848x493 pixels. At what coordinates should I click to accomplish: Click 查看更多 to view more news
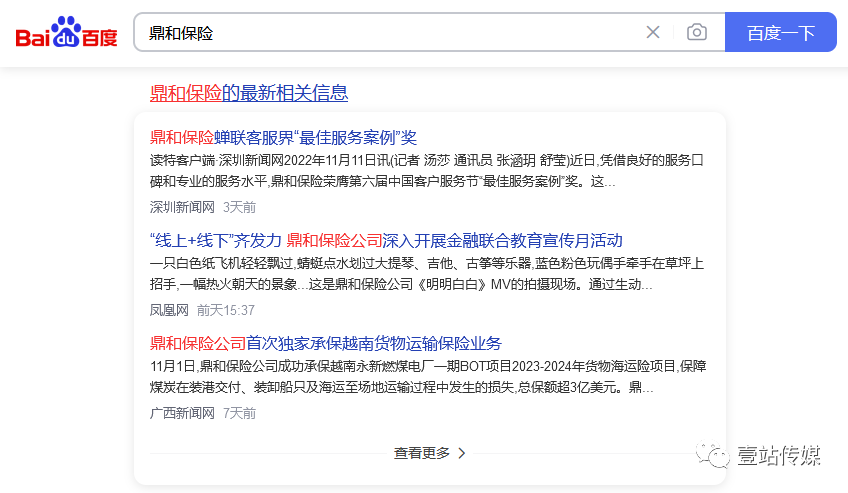[x=429, y=453]
